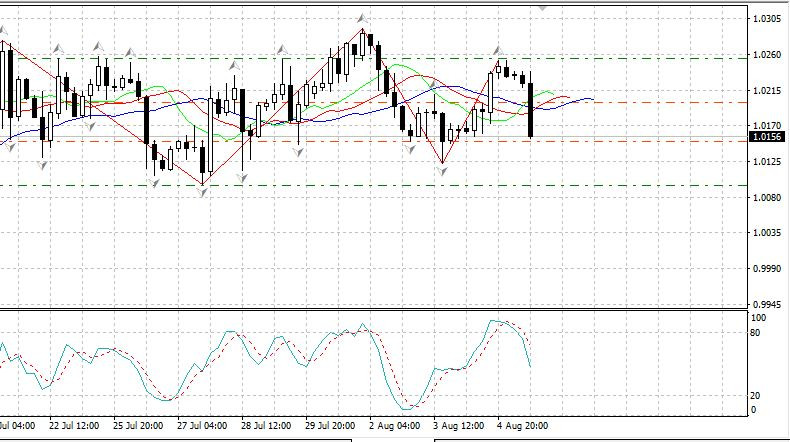The width and height of the screenshot is (790, 442).
Task: Click the 2 Aug 04:00 time label
Action: pyautogui.click(x=394, y=426)
